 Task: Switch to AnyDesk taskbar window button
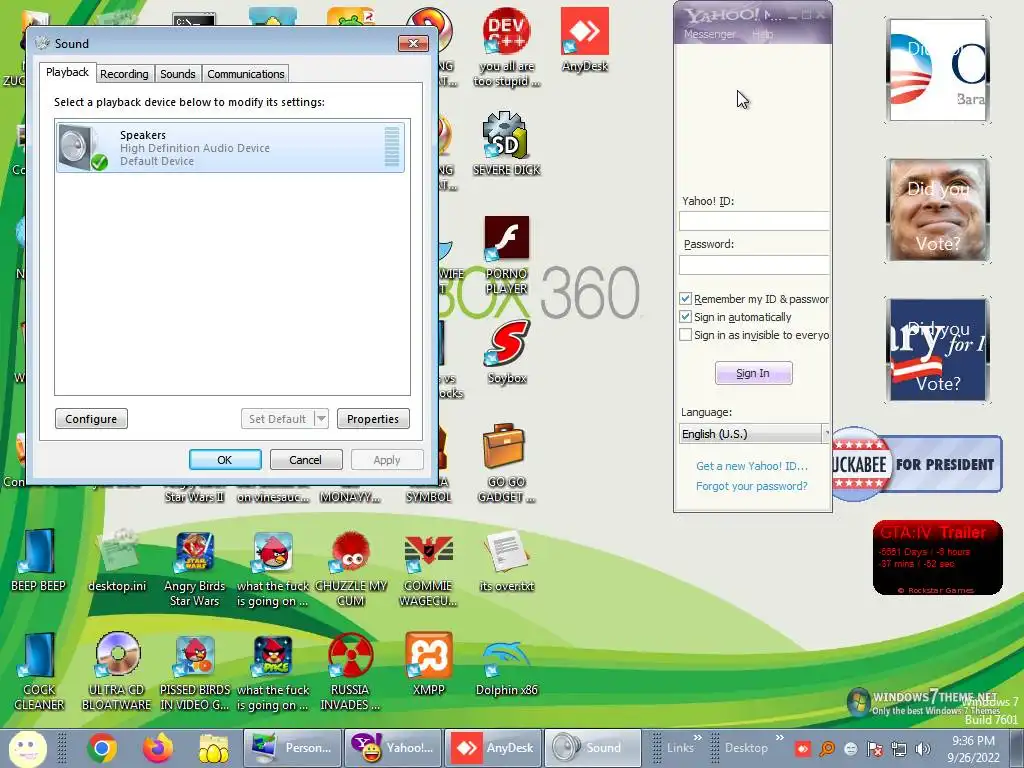pyautogui.click(x=494, y=748)
